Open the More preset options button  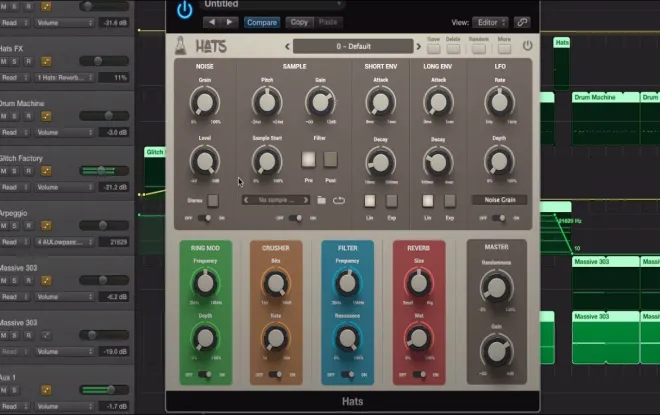504,48
